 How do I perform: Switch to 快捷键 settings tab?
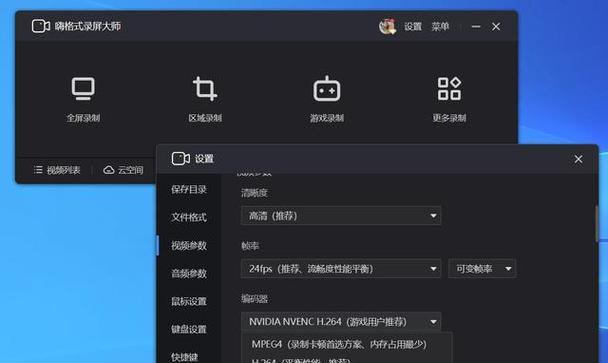pos(185,356)
